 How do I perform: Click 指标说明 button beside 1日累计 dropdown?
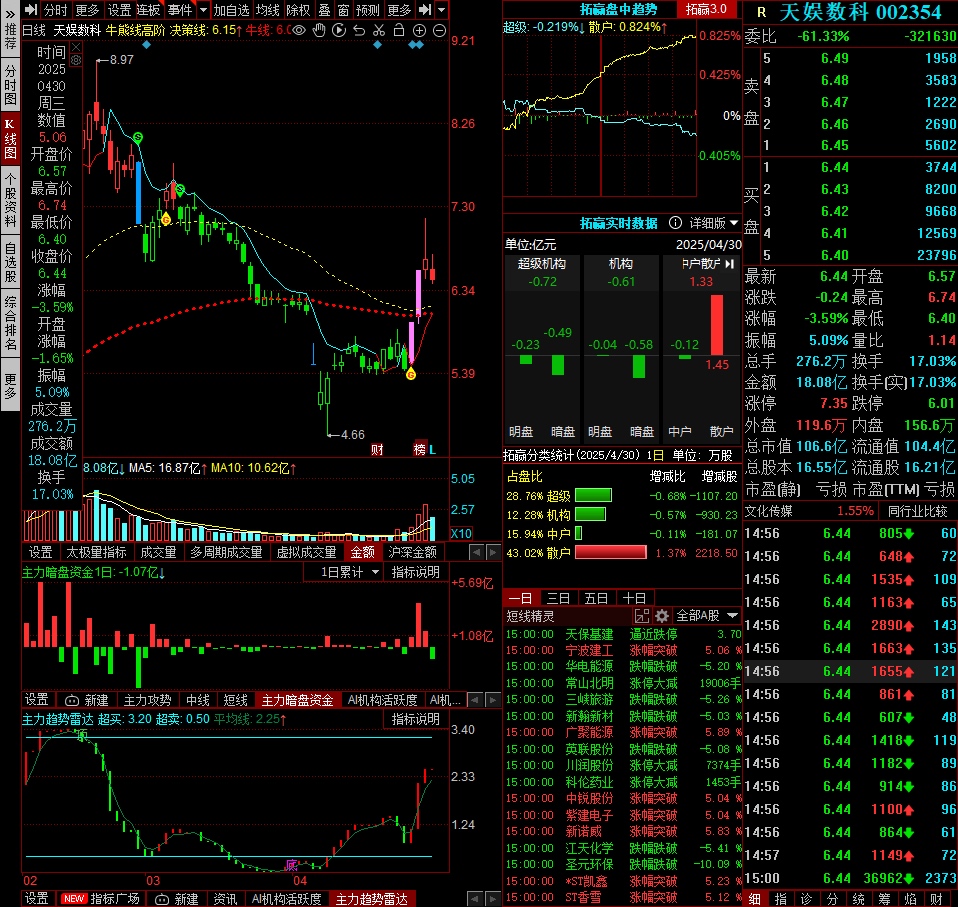(x=415, y=572)
